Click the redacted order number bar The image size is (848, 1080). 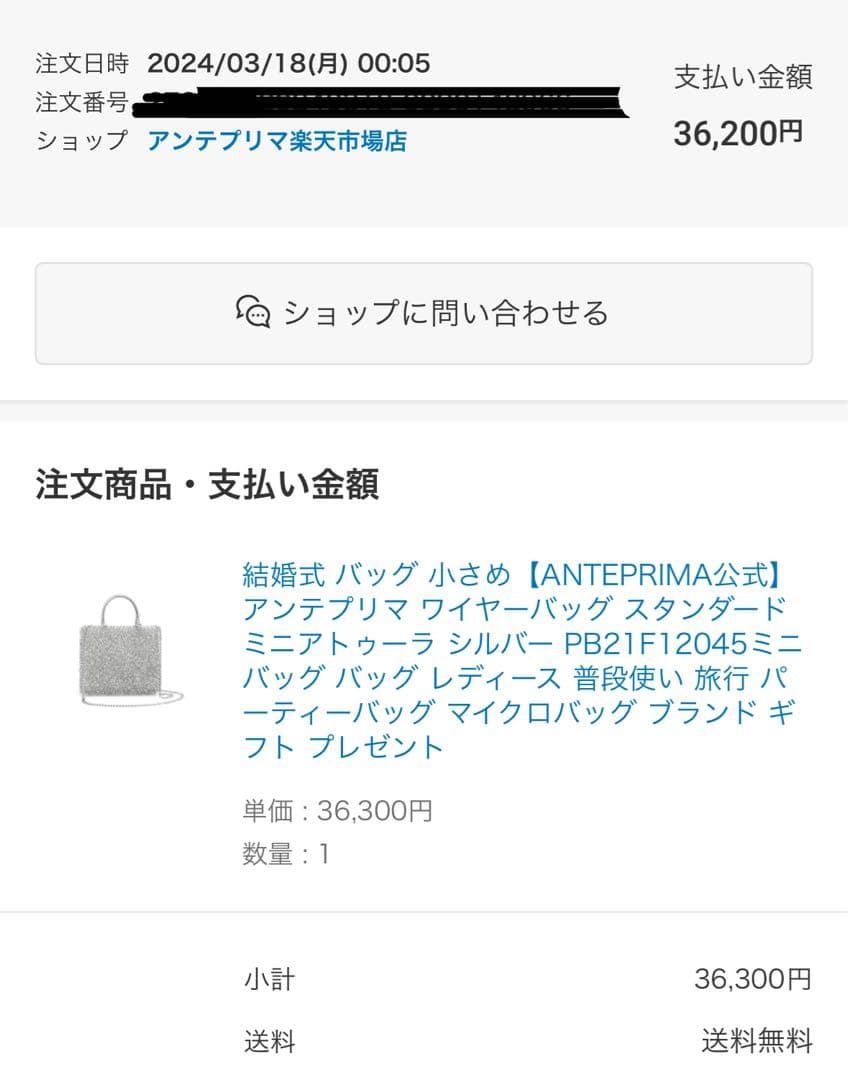(x=385, y=103)
